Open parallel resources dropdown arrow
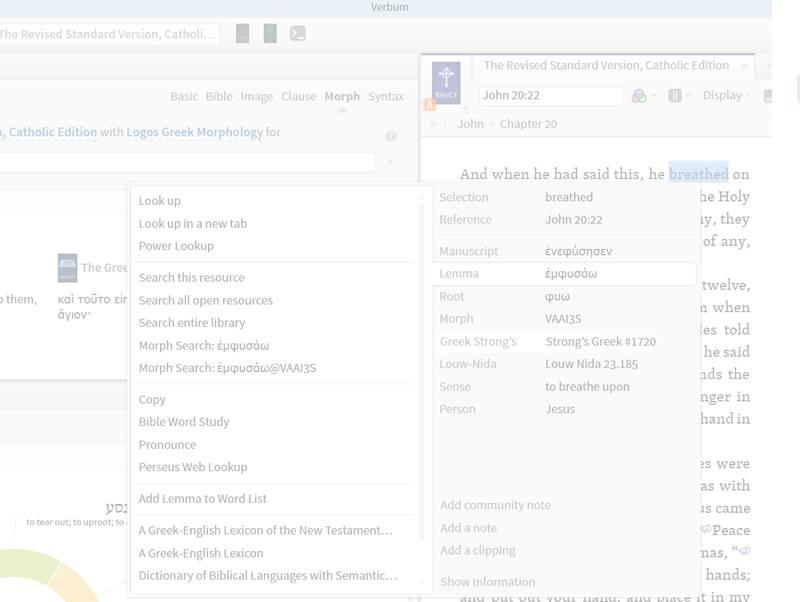 688,96
